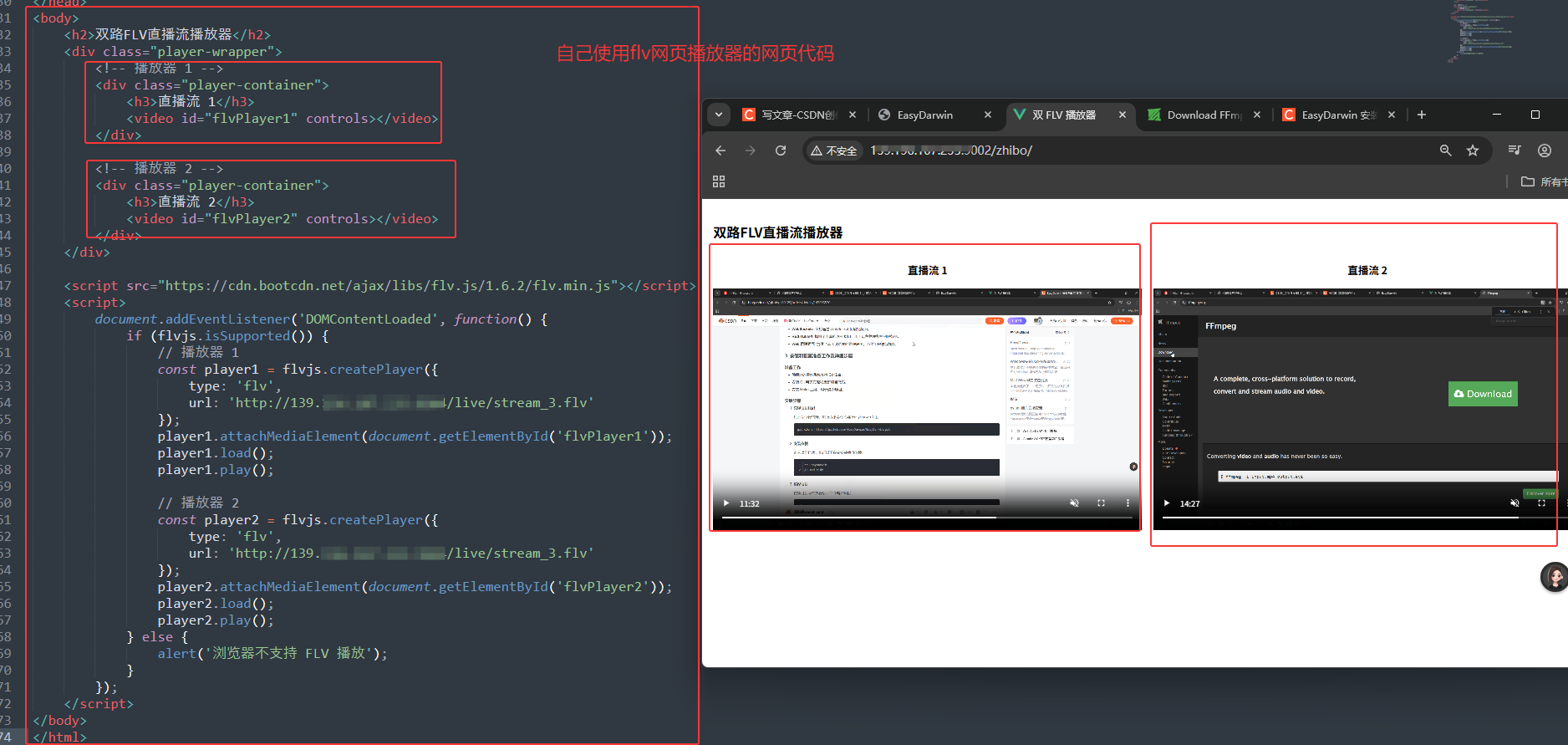This screenshot has width=1568, height=745.
Task: Click the 14:27 time label
Action: point(1189,503)
